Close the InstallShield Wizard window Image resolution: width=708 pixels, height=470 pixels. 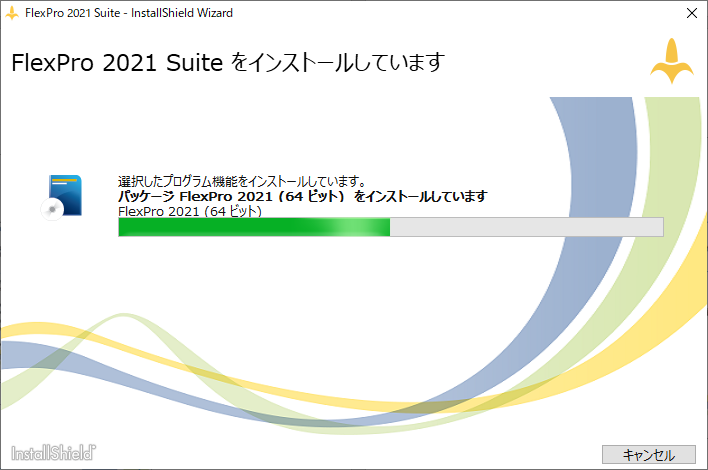(x=691, y=13)
